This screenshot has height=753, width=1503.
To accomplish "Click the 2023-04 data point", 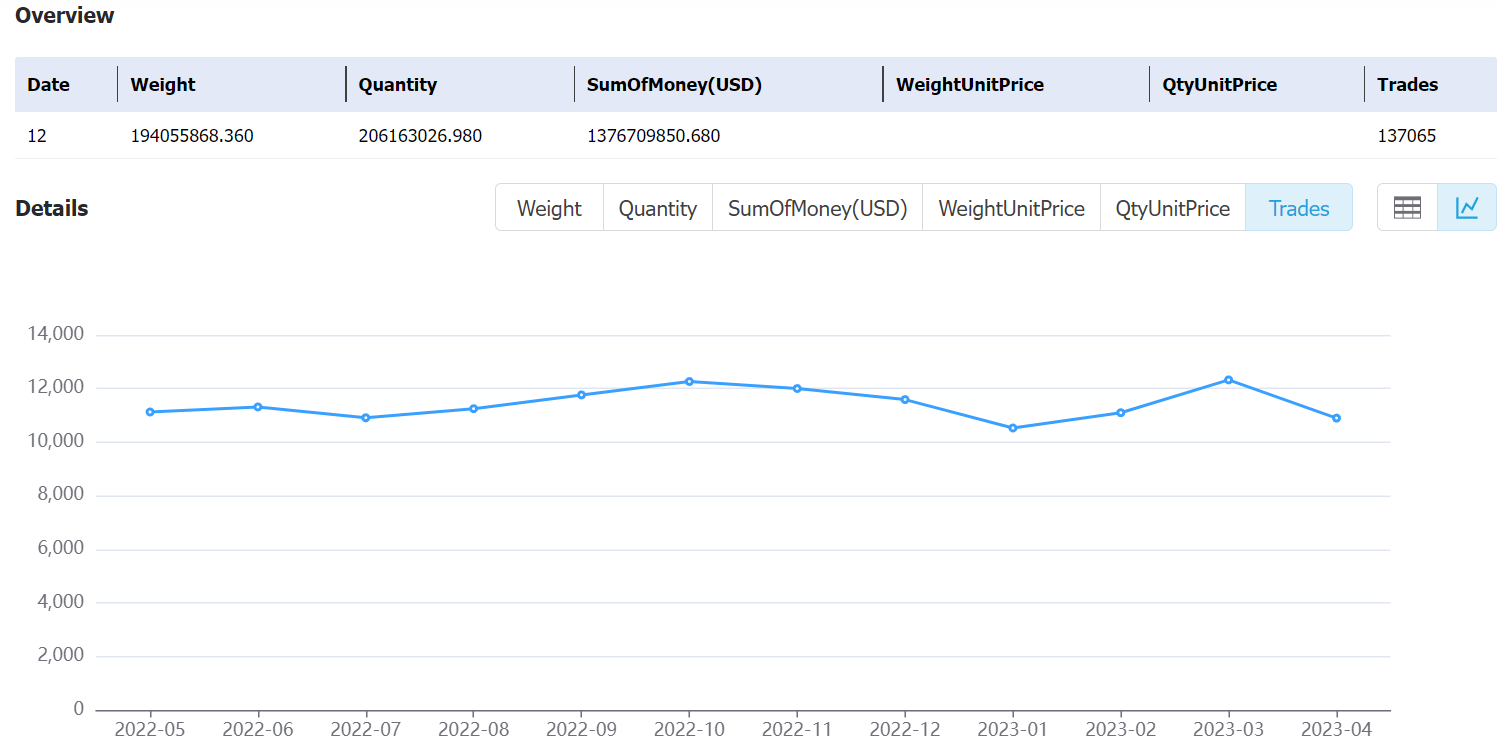I will (x=1337, y=418).
